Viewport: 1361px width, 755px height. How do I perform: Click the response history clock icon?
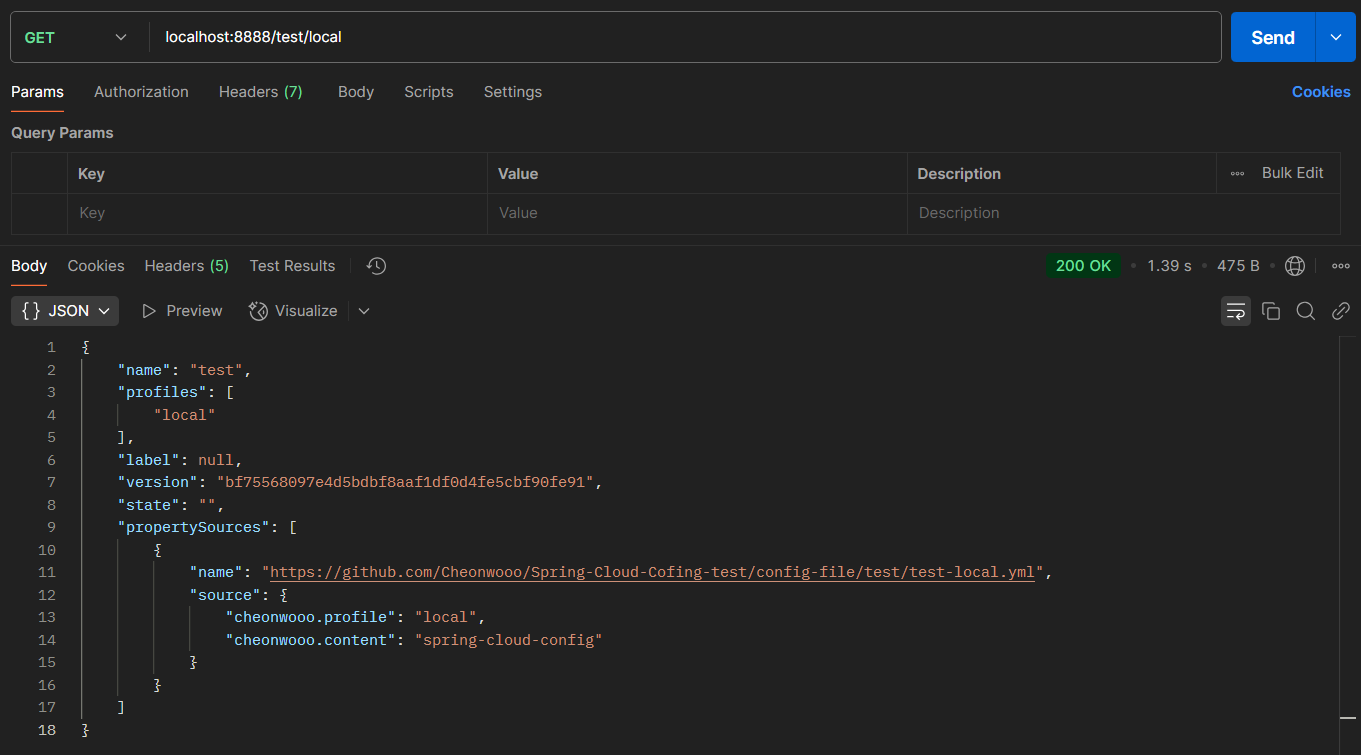tap(376, 266)
